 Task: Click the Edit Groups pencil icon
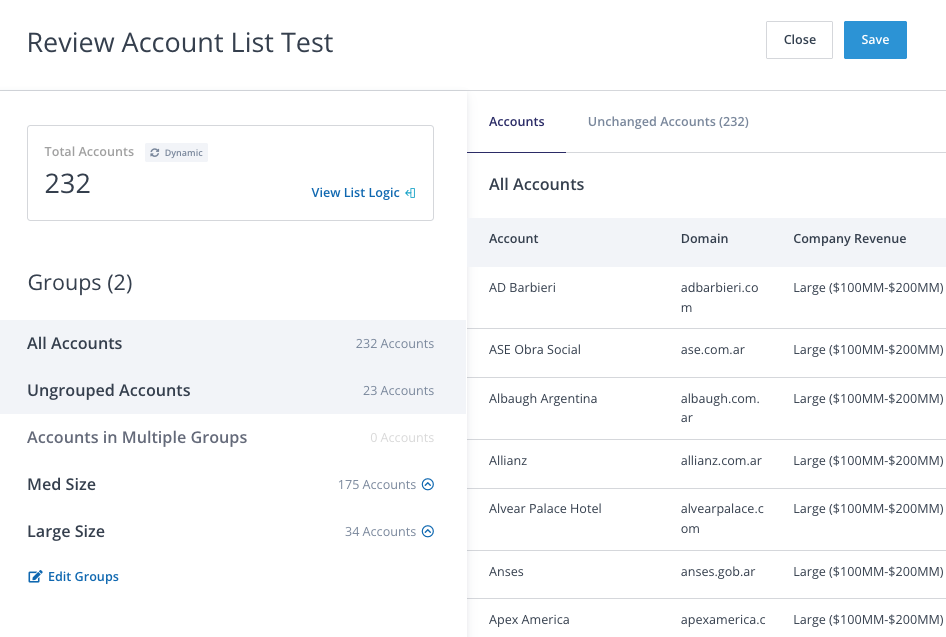pos(35,577)
